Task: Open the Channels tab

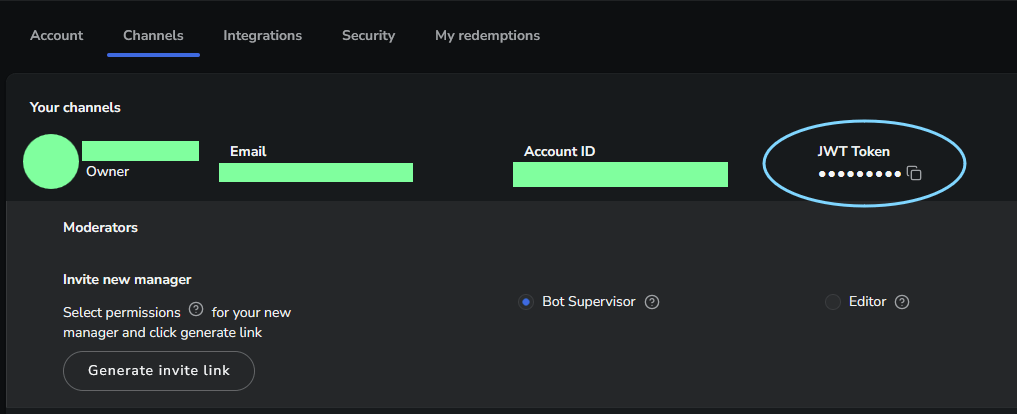Action: point(153,36)
